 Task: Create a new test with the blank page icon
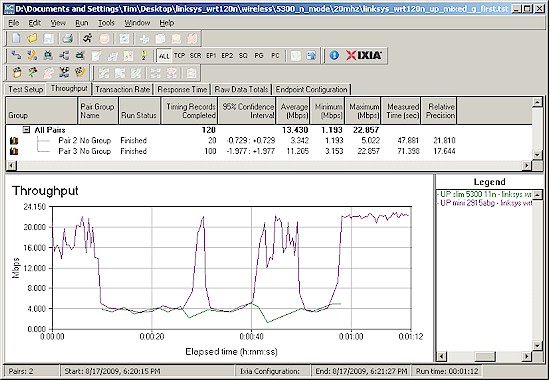coord(16,38)
